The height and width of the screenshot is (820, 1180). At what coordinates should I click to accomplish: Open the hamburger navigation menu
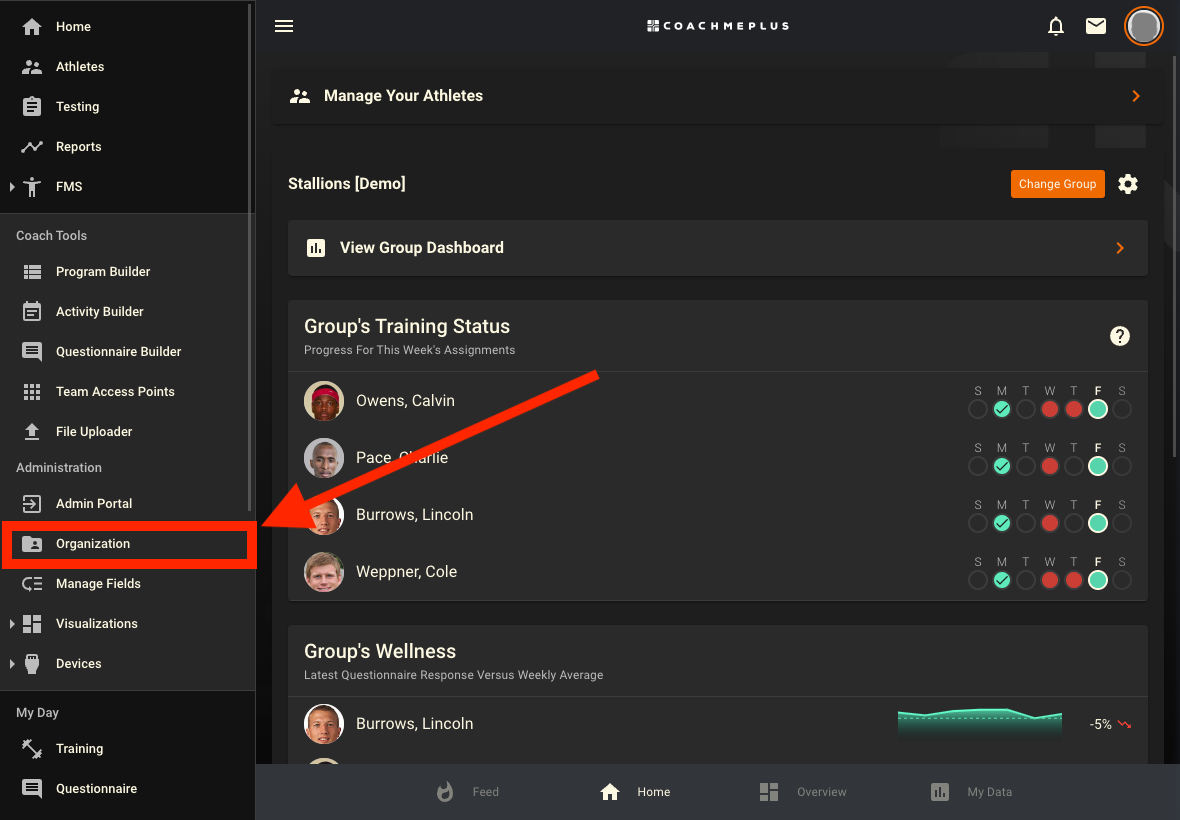[x=284, y=26]
